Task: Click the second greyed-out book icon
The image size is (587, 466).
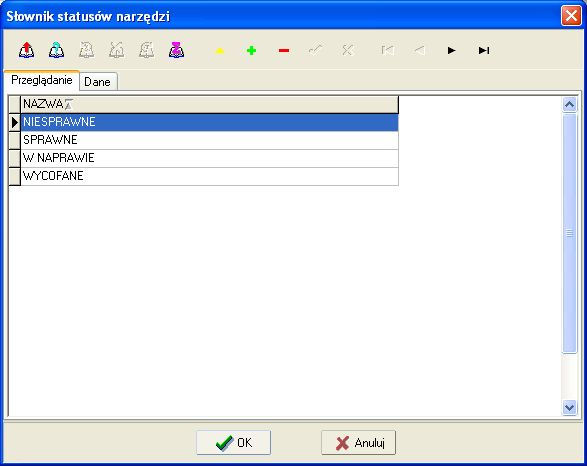Action: tap(116, 50)
